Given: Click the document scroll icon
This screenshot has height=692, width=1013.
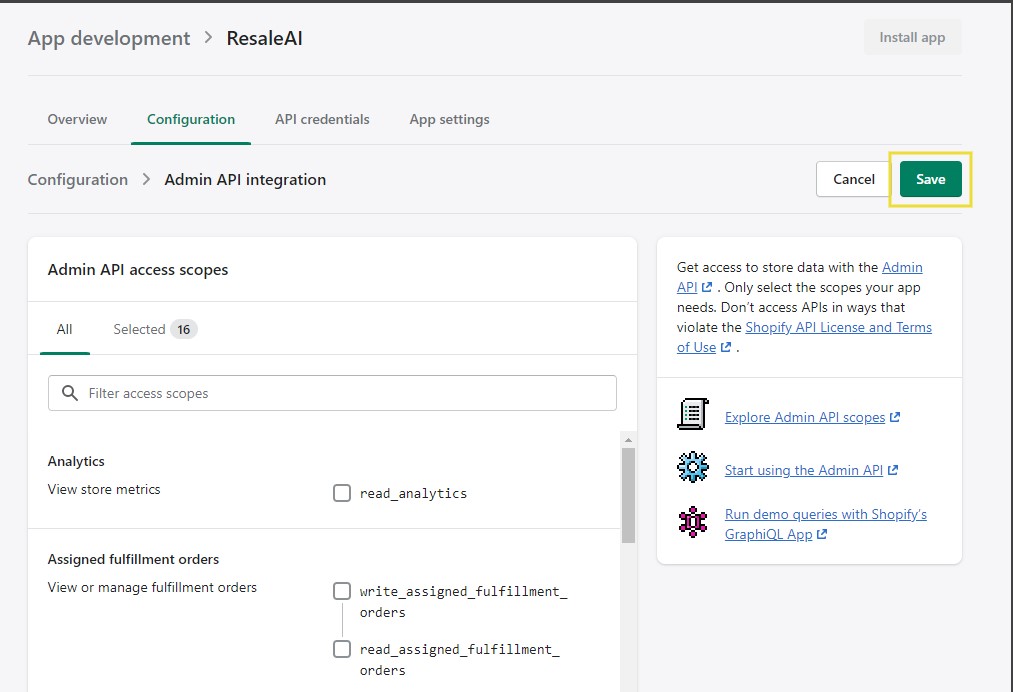Looking at the screenshot, I should 693,414.
